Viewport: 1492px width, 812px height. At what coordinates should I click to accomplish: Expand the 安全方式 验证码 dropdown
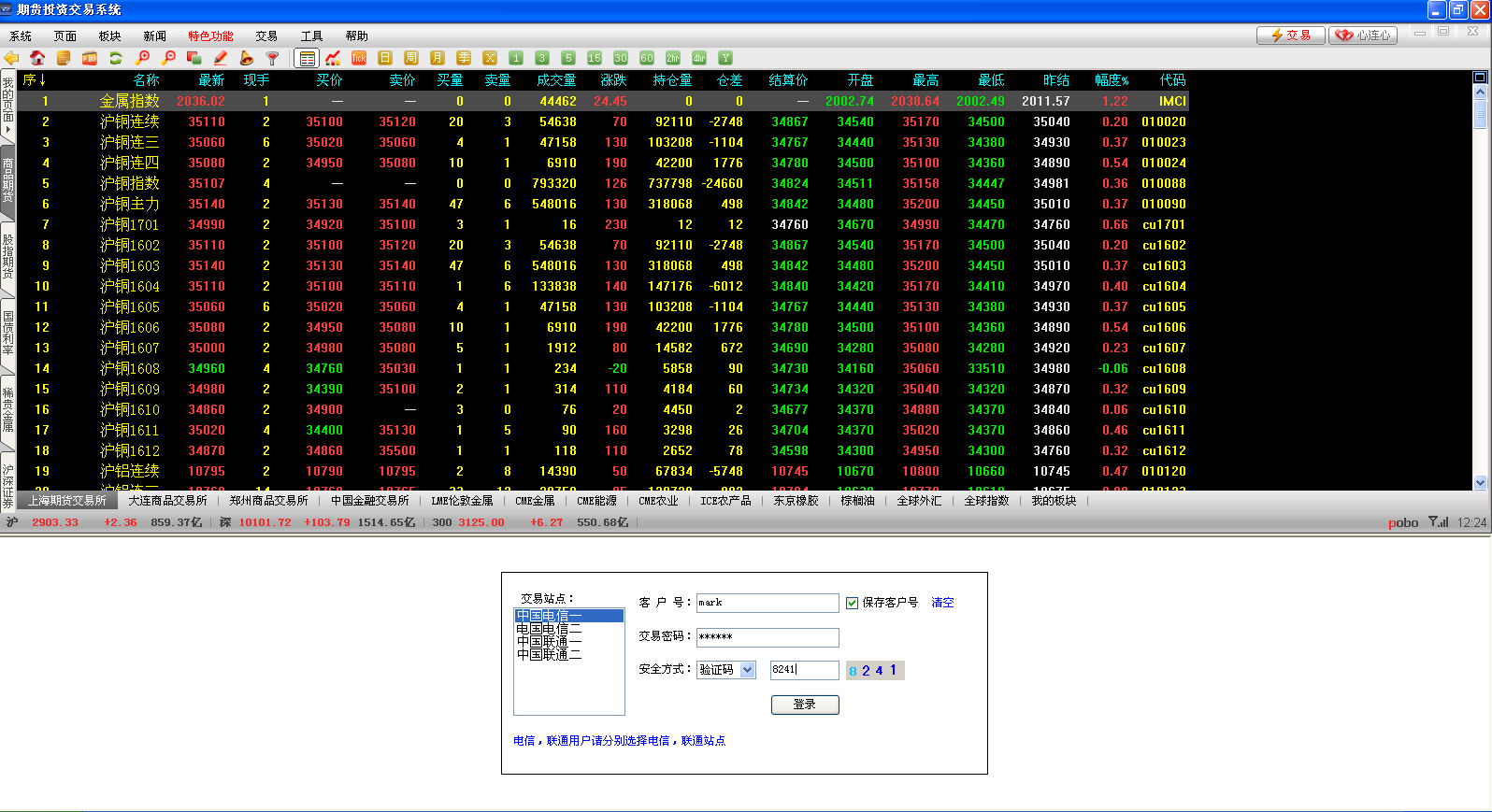pos(747,670)
